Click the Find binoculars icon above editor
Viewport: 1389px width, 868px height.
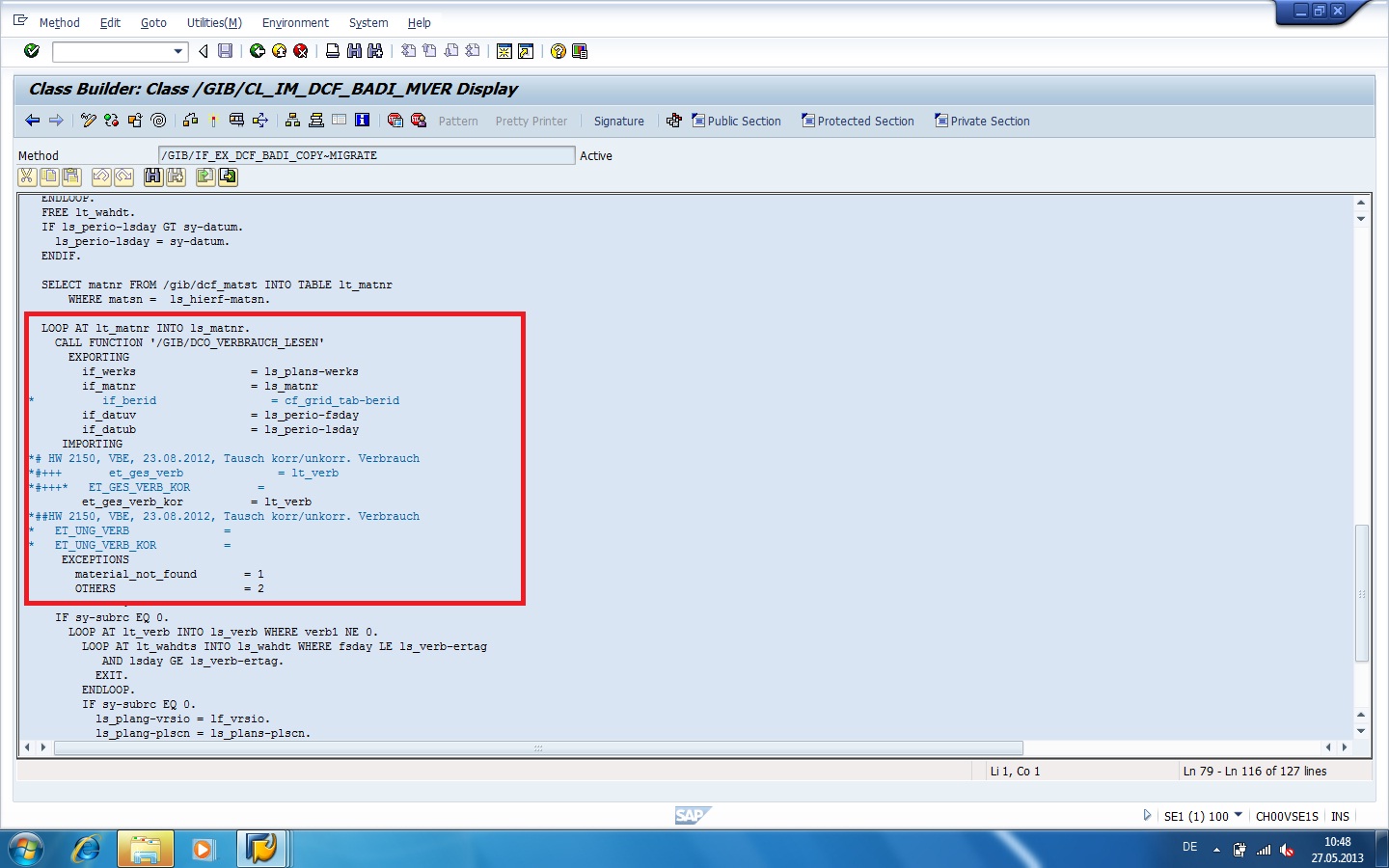[x=153, y=176]
